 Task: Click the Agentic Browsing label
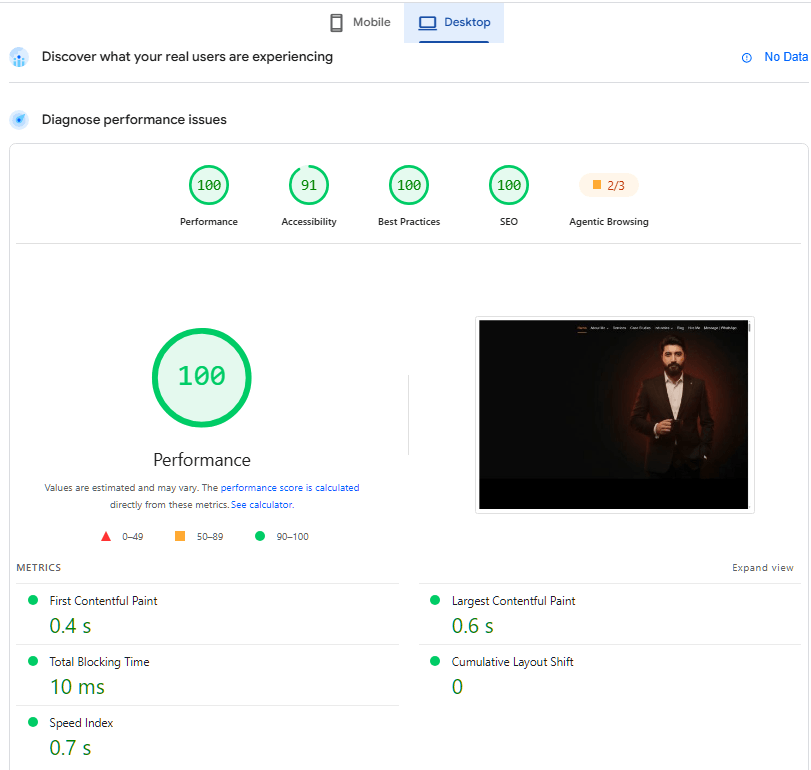609,222
